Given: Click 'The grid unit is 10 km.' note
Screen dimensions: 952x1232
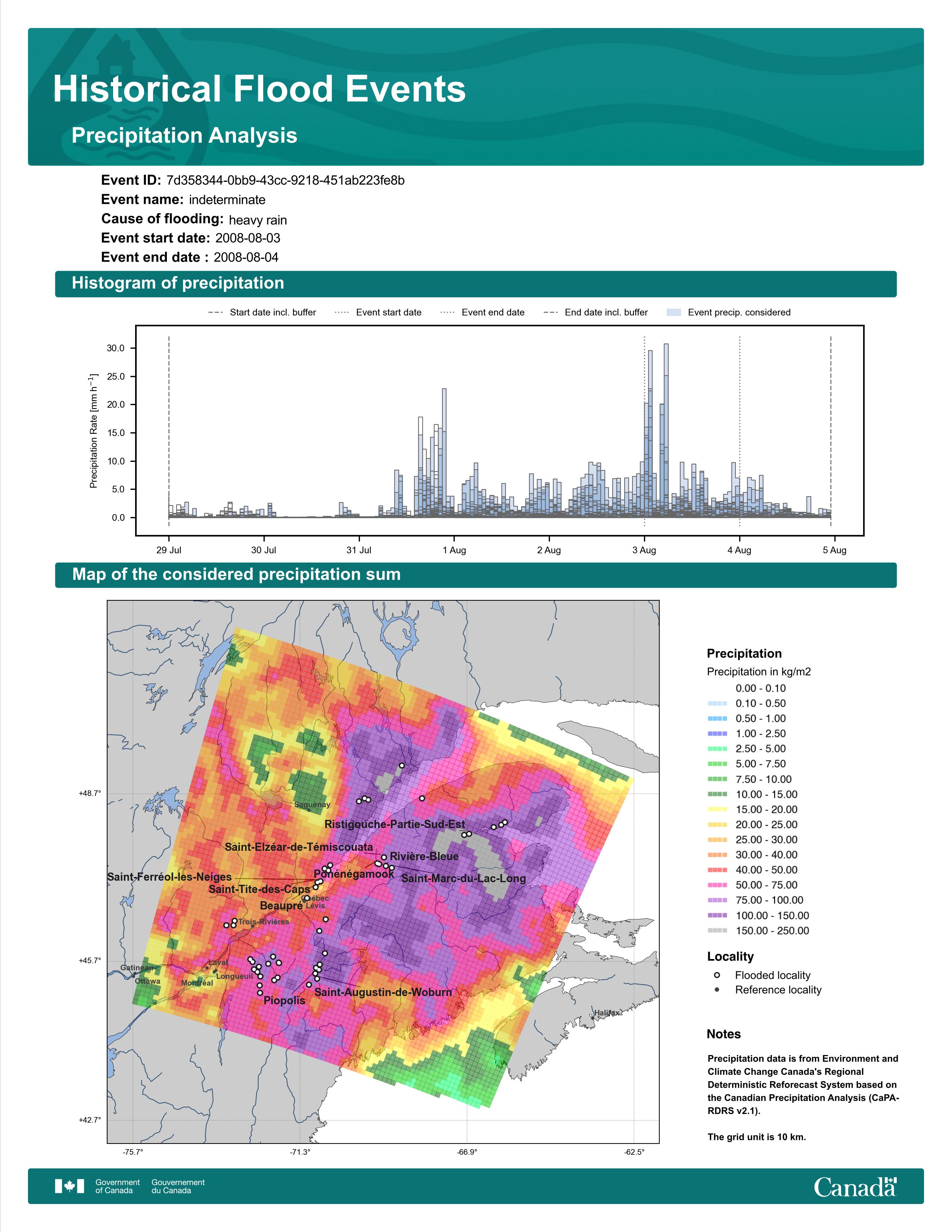Looking at the screenshot, I should point(757,1137).
